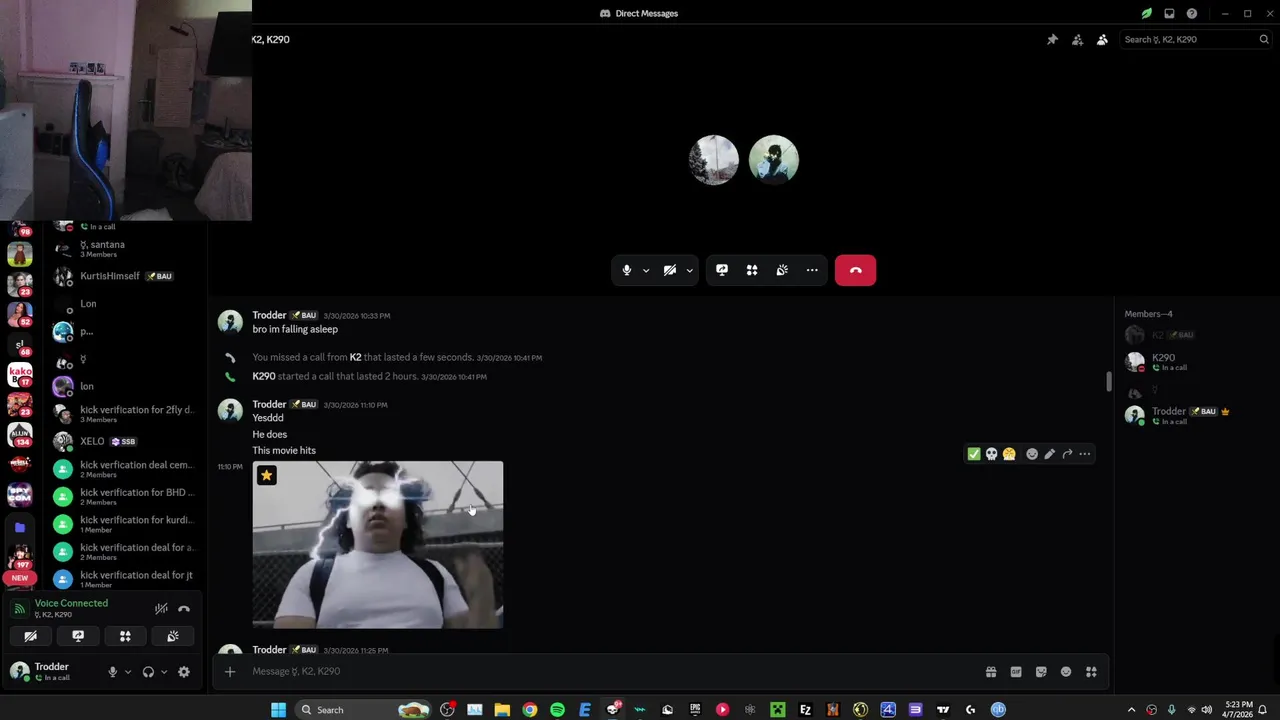This screenshot has height=720, width=1280.
Task: Open more call options (three dots)
Action: point(812,270)
